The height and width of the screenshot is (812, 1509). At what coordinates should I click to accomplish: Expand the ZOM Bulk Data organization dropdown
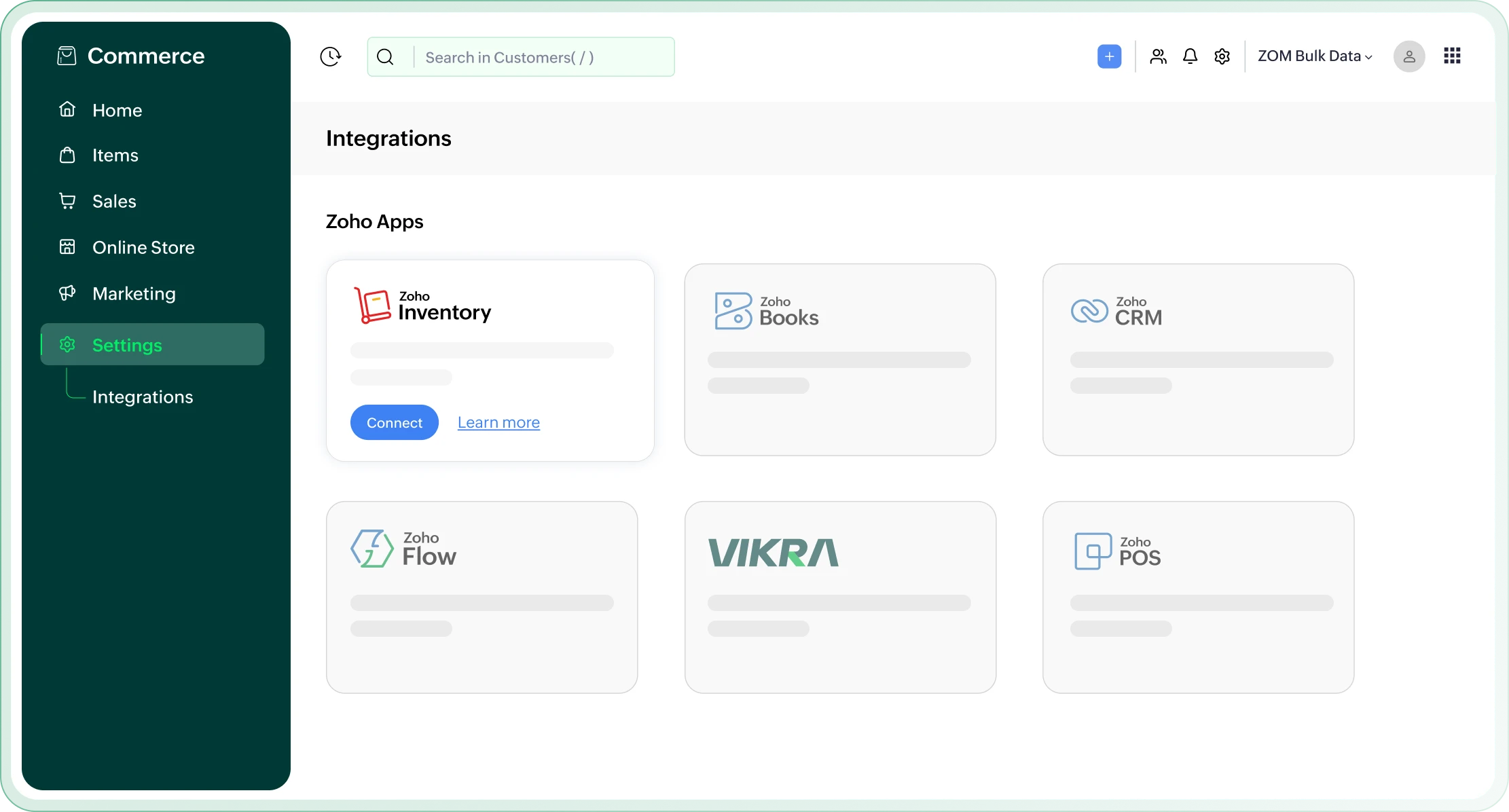1315,56
